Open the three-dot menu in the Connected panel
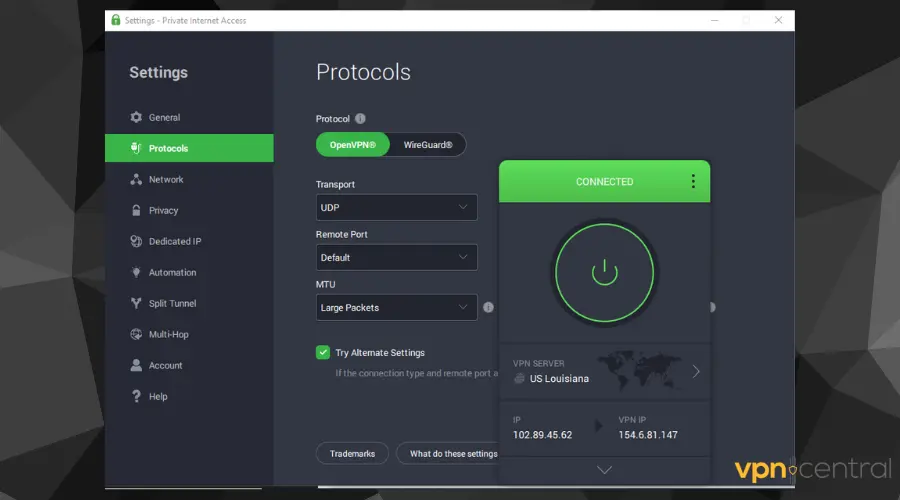The image size is (900, 500). pyautogui.click(x=692, y=182)
